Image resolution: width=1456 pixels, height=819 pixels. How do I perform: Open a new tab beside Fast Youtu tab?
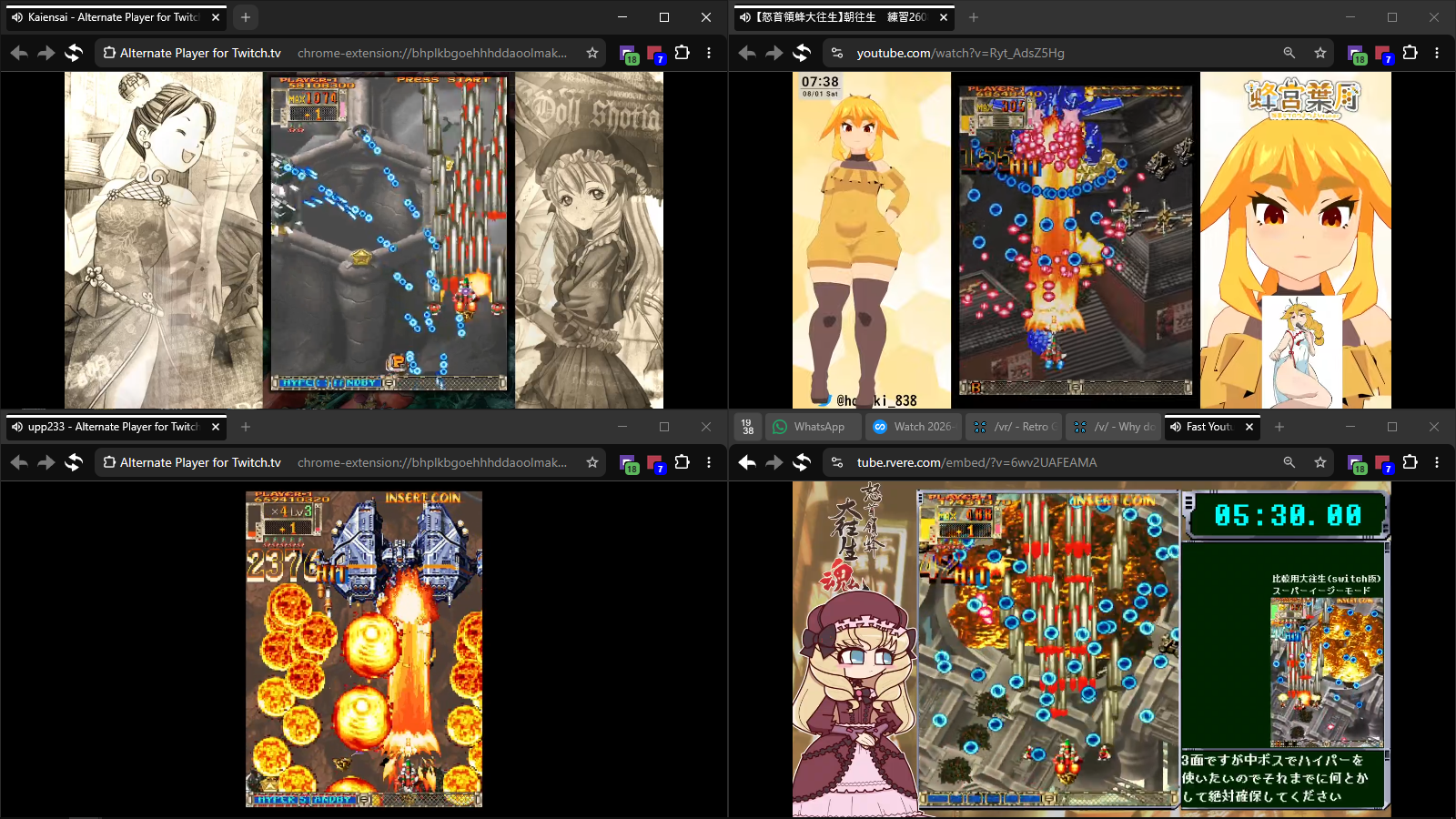[x=1279, y=427]
